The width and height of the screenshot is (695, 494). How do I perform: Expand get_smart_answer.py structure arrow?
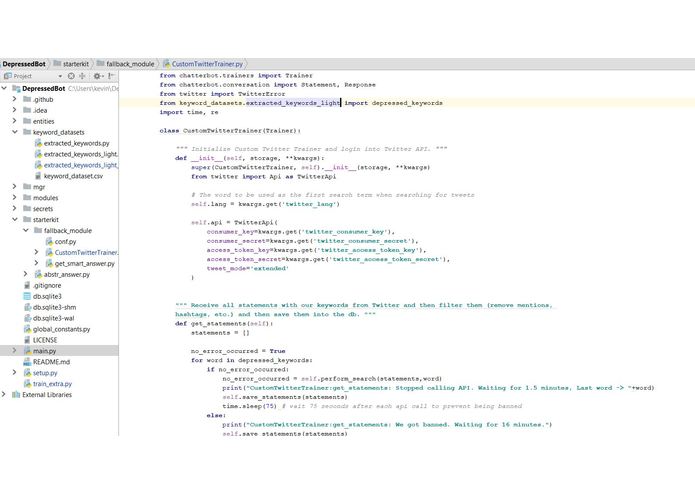[x=37, y=263]
